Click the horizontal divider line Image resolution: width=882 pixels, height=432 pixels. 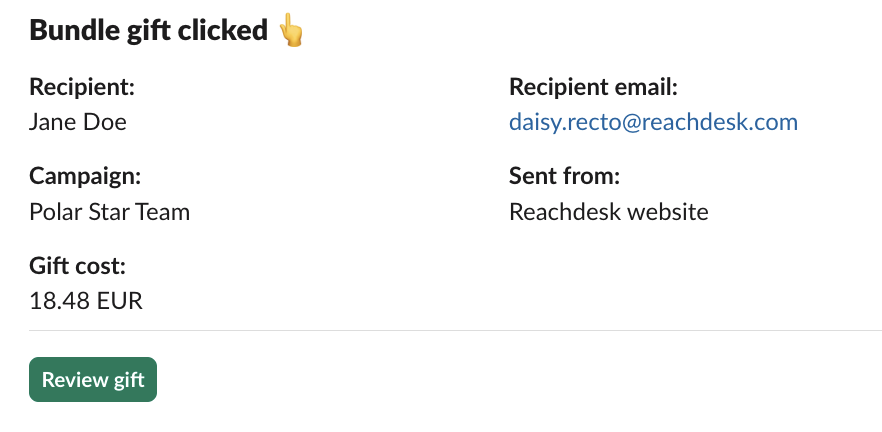coord(456,331)
